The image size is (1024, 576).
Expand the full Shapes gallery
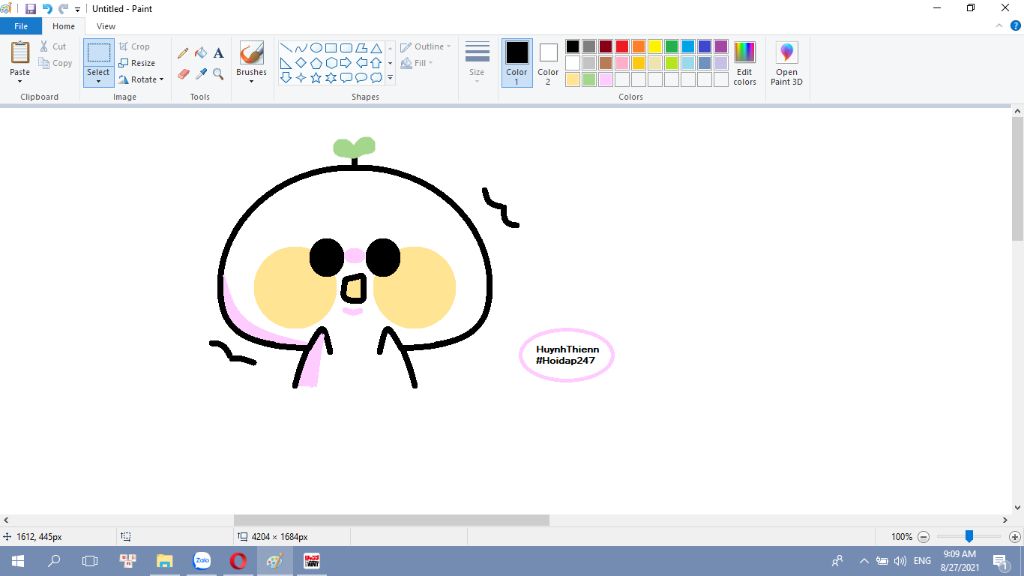tap(390, 78)
